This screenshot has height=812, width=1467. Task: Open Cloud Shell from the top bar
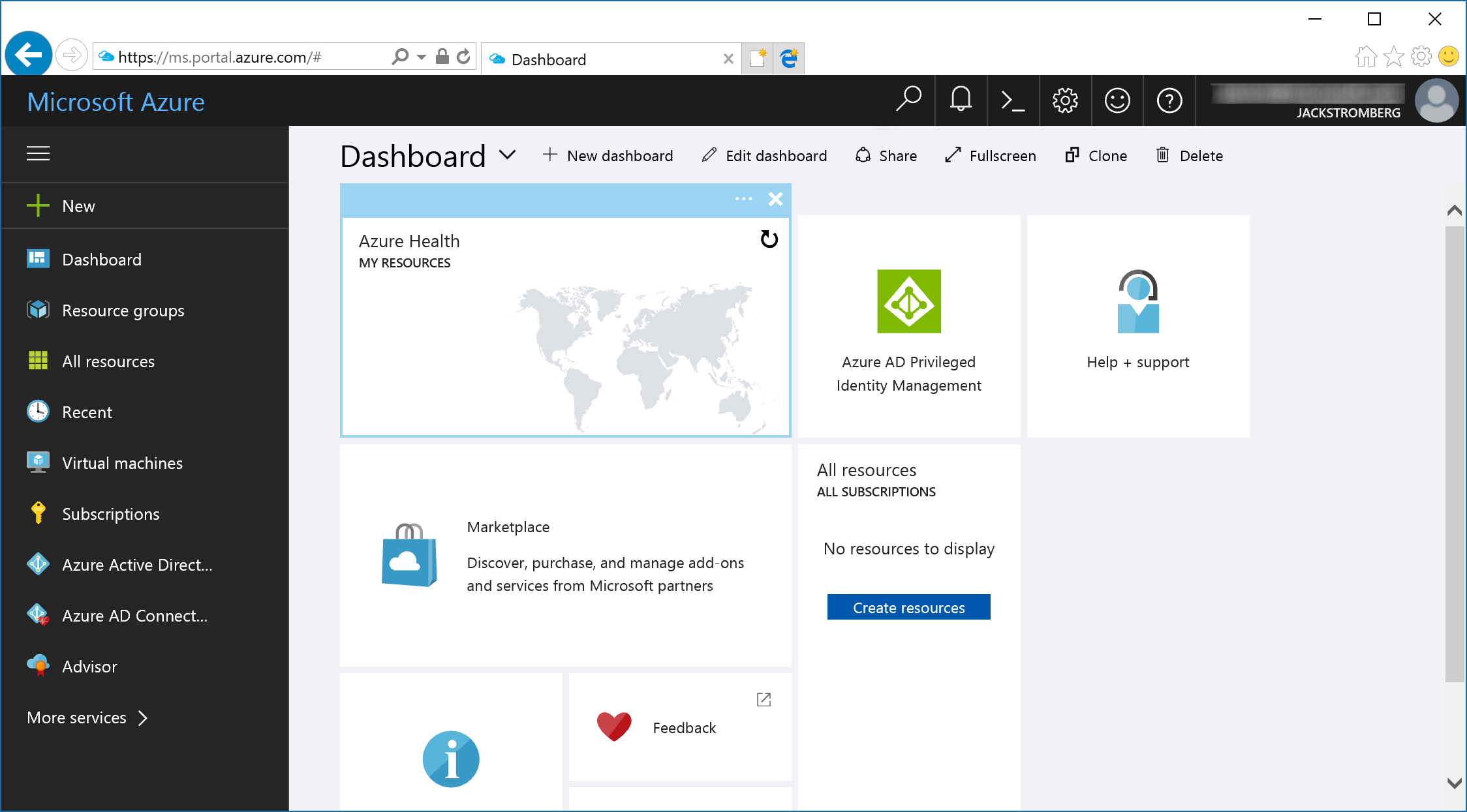point(1013,101)
